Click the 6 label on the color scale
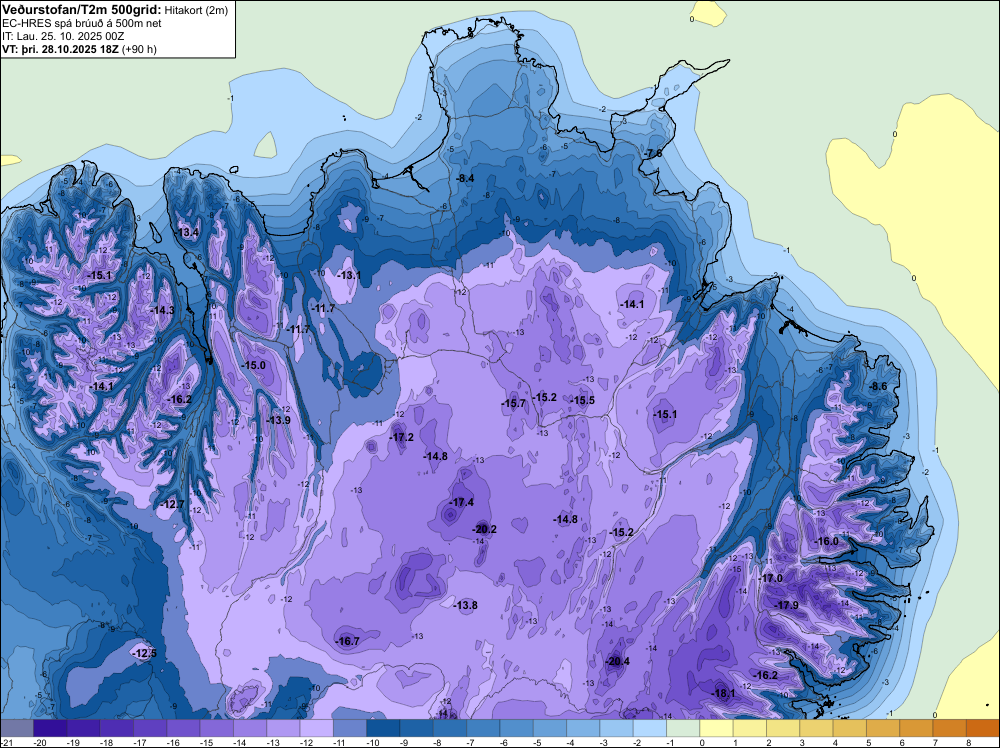This screenshot has height=748, width=1000. tap(902, 743)
